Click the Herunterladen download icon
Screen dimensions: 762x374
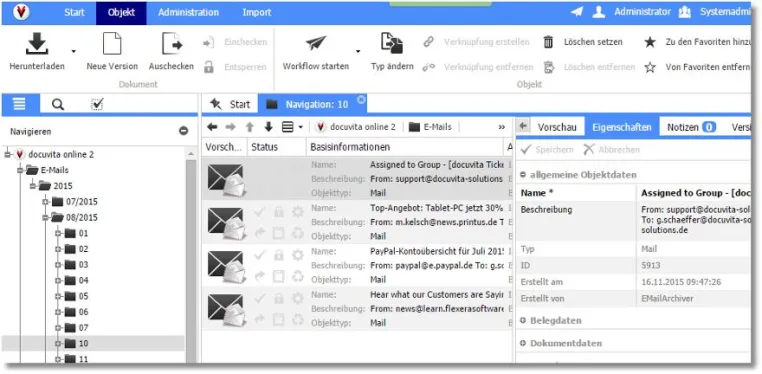click(37, 45)
